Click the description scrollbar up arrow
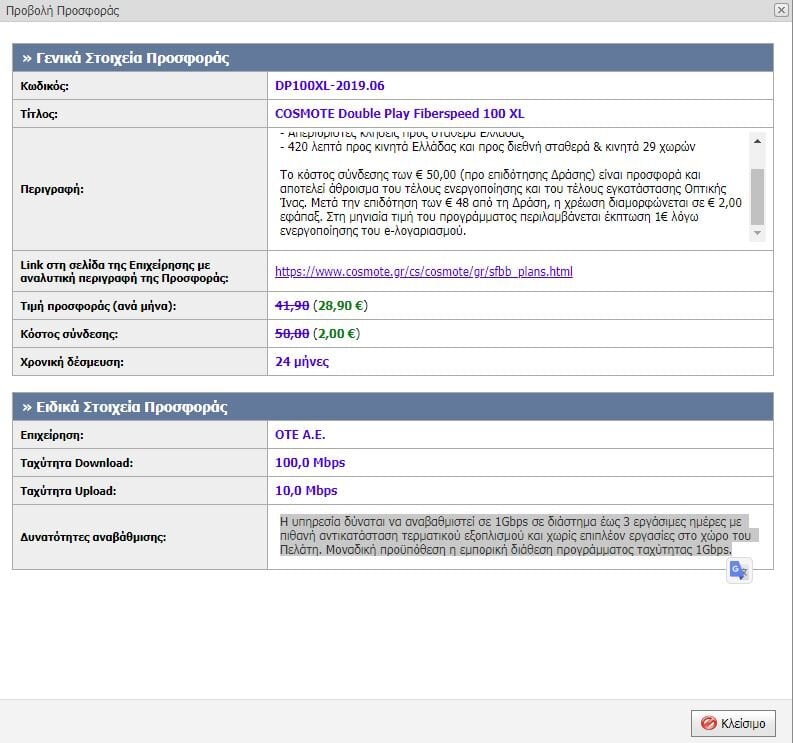The width and height of the screenshot is (793, 743). point(757,142)
